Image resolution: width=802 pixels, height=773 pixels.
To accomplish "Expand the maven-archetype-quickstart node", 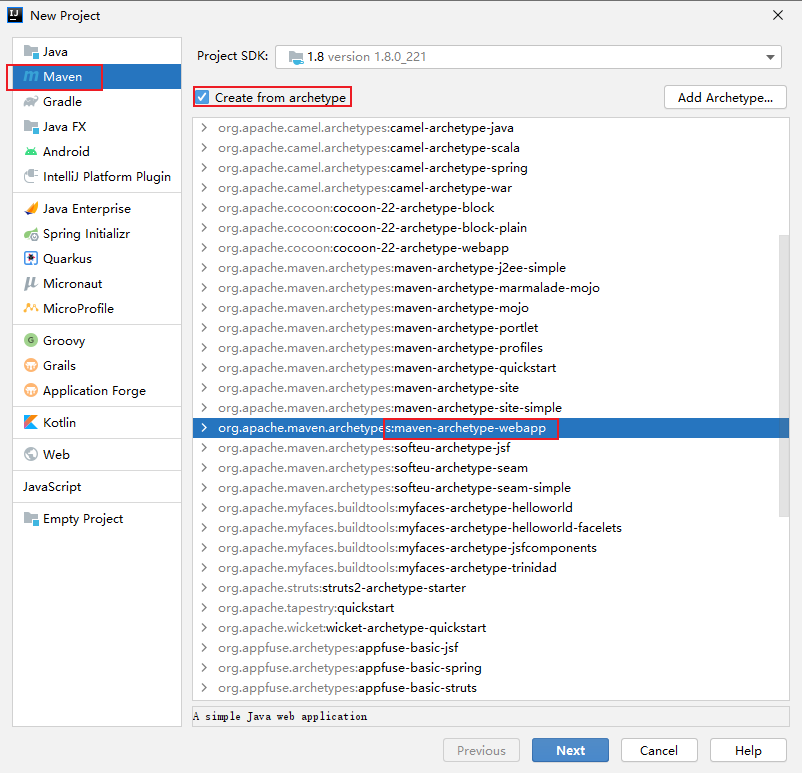I will point(205,368).
